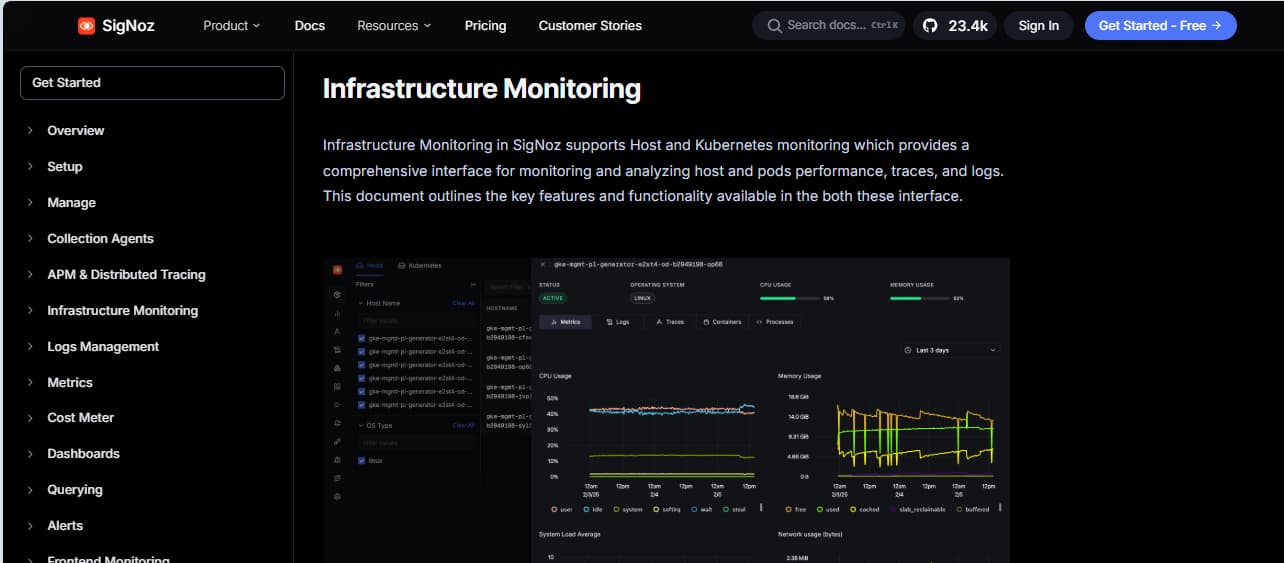Expand the Metrics section chevron
Image resolution: width=1284 pixels, height=563 pixels.
pos(30,383)
